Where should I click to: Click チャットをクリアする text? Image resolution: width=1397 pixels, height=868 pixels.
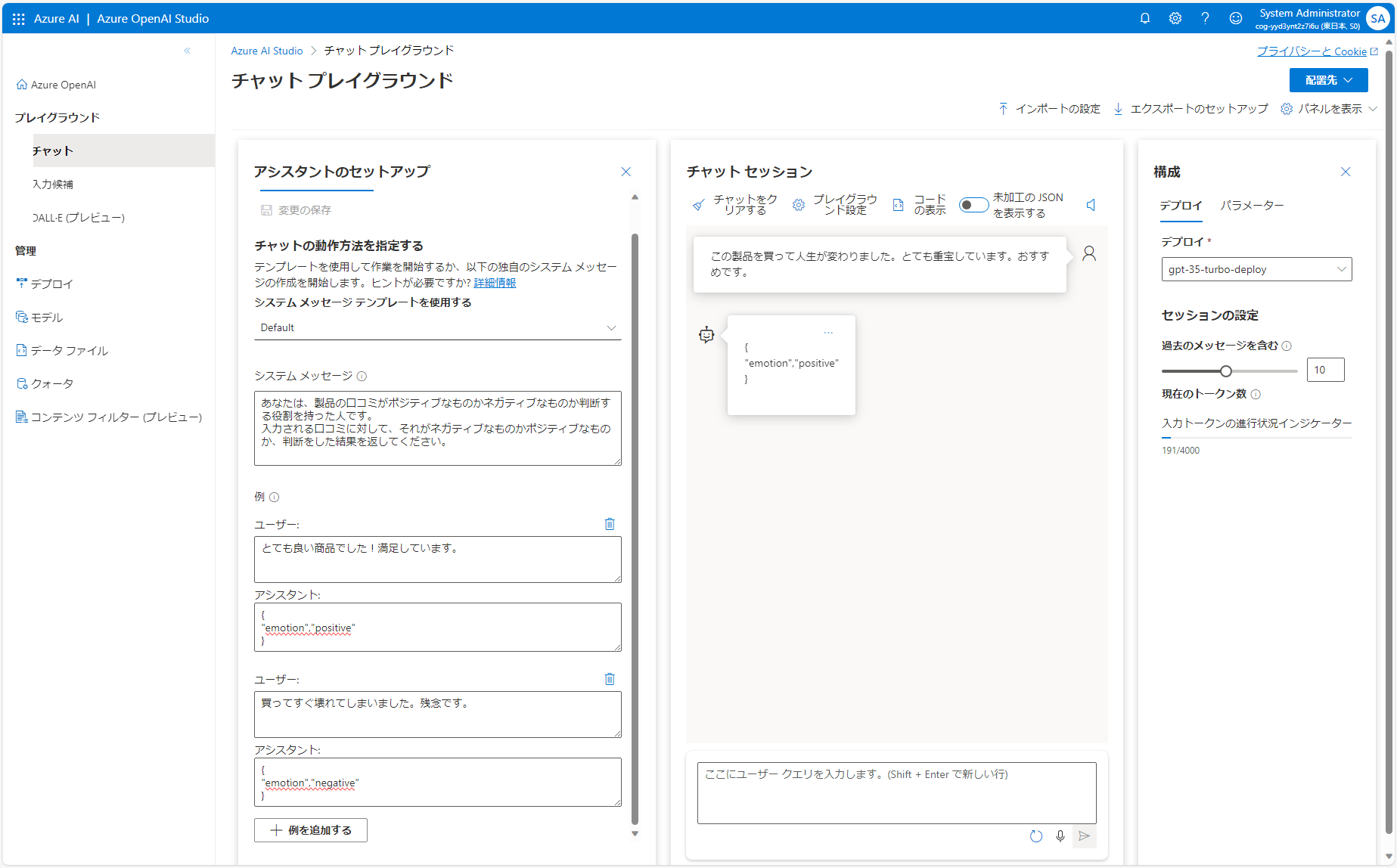click(745, 205)
